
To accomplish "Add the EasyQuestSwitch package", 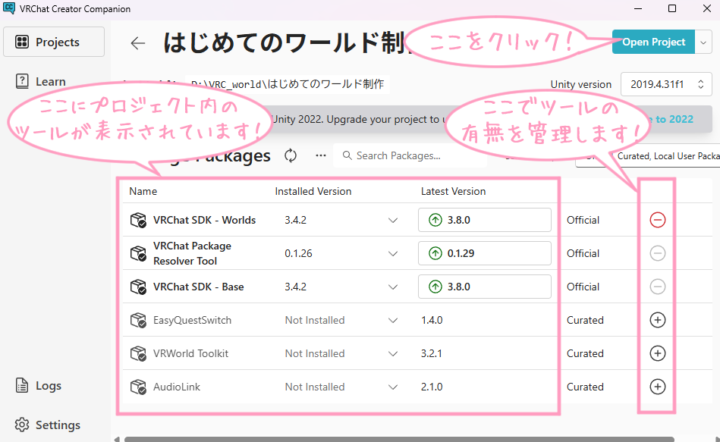I will pos(658,320).
